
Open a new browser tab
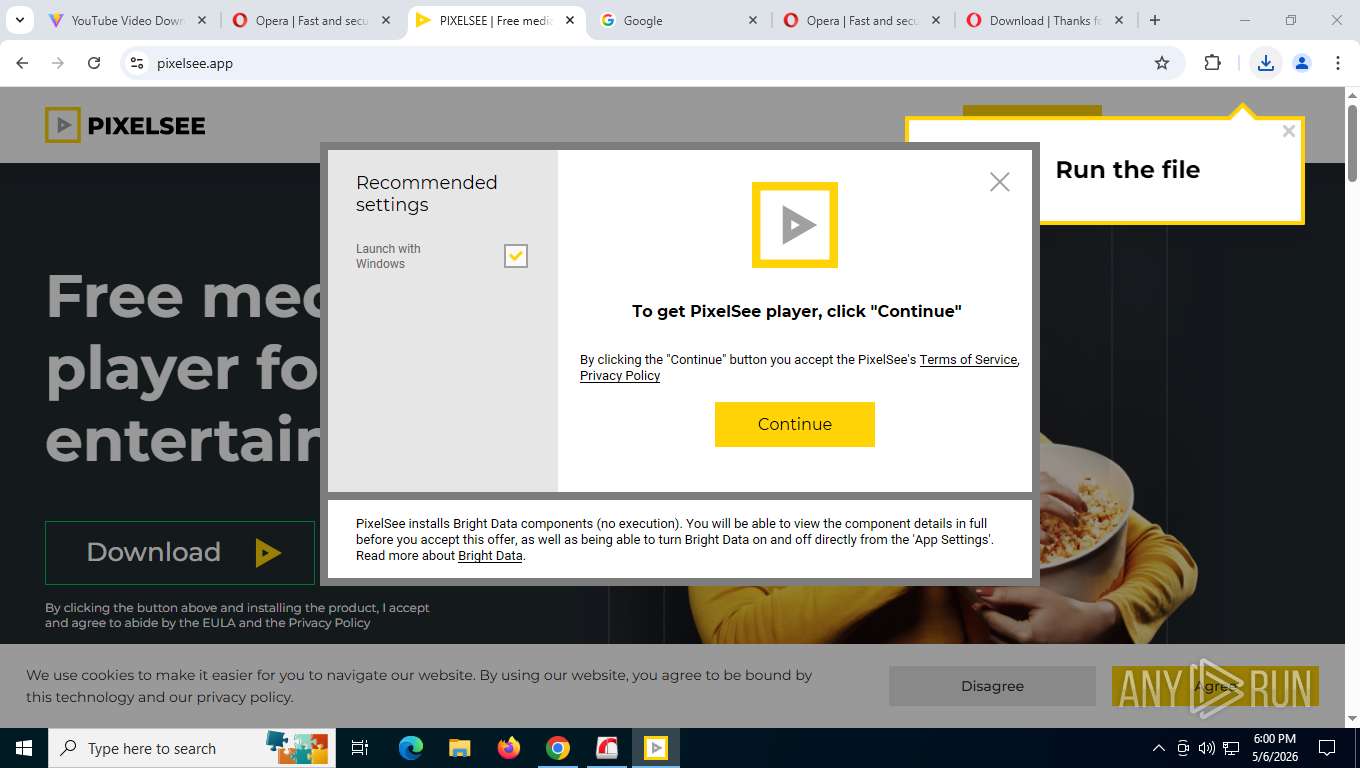(x=1155, y=20)
